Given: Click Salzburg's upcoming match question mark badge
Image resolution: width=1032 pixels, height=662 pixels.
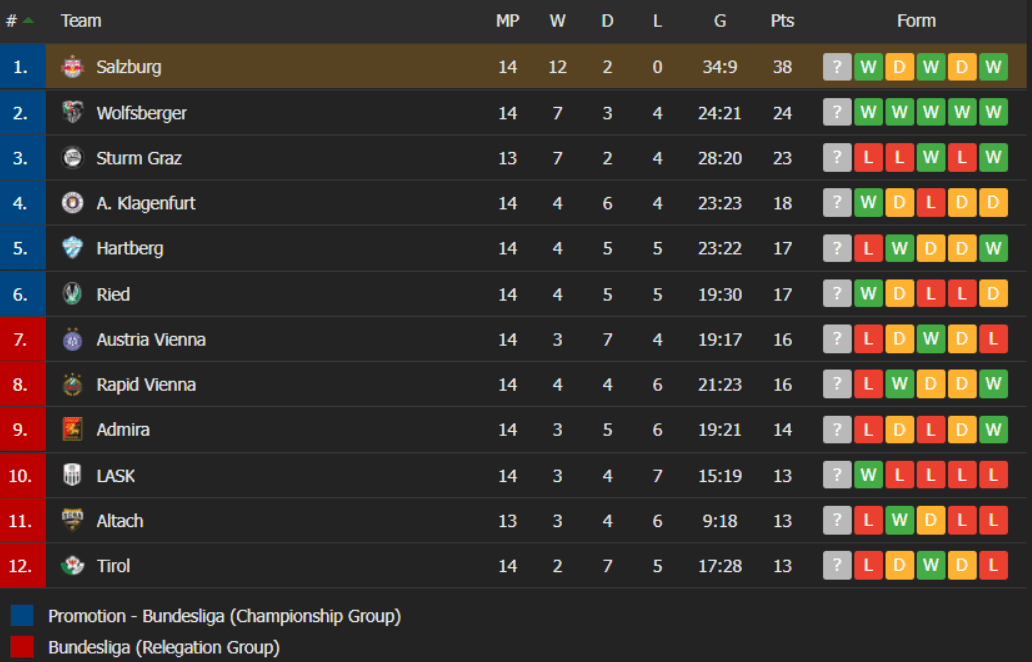Looking at the screenshot, I should click(837, 67).
